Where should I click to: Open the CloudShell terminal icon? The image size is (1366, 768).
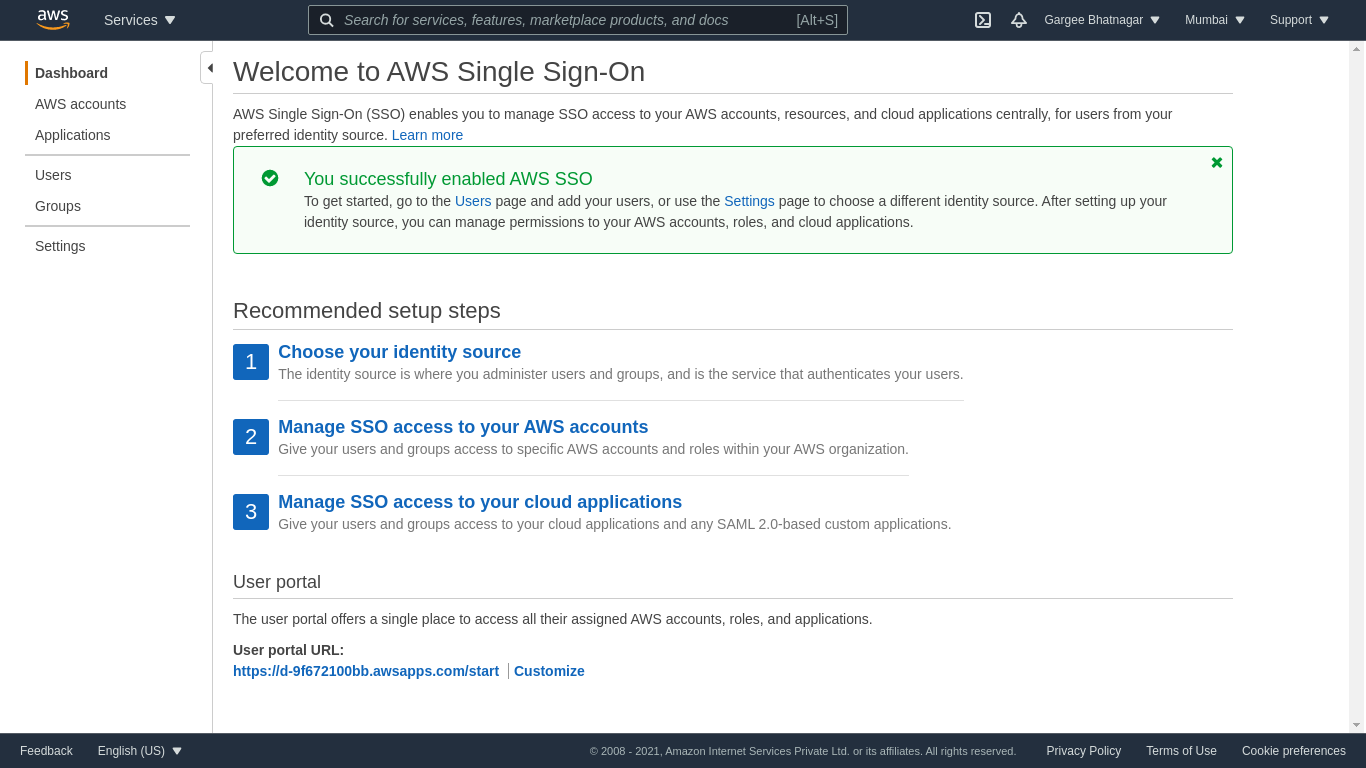click(983, 20)
